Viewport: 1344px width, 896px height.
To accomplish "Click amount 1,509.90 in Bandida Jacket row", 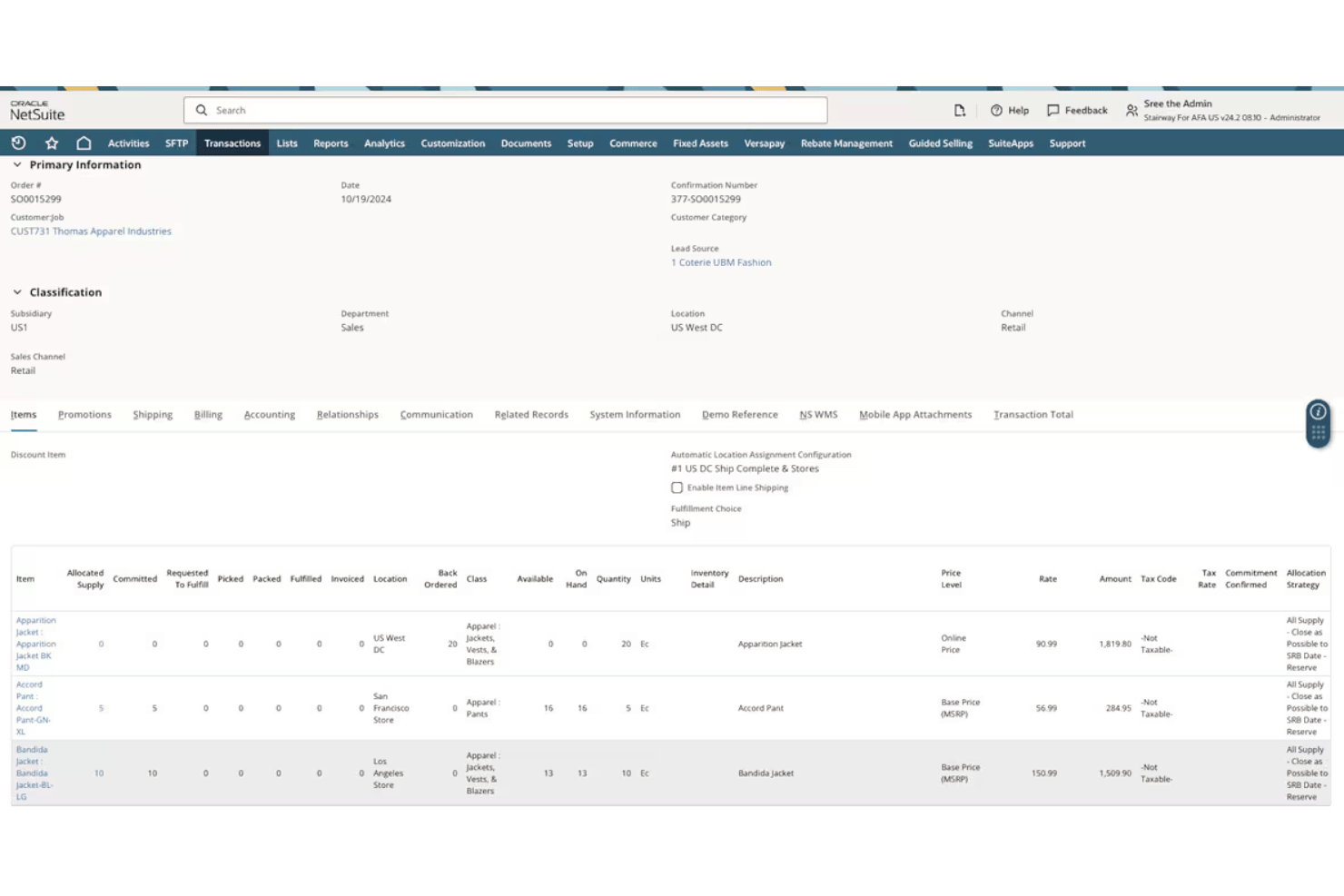I will pos(1115,773).
